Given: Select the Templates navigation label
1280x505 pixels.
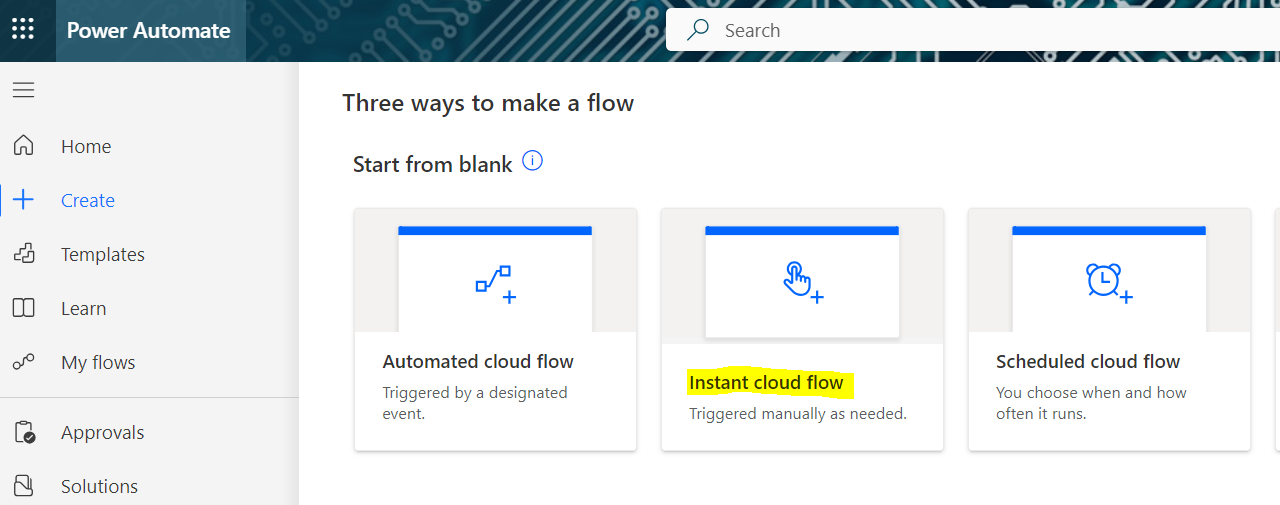Looking at the screenshot, I should coord(103,254).
